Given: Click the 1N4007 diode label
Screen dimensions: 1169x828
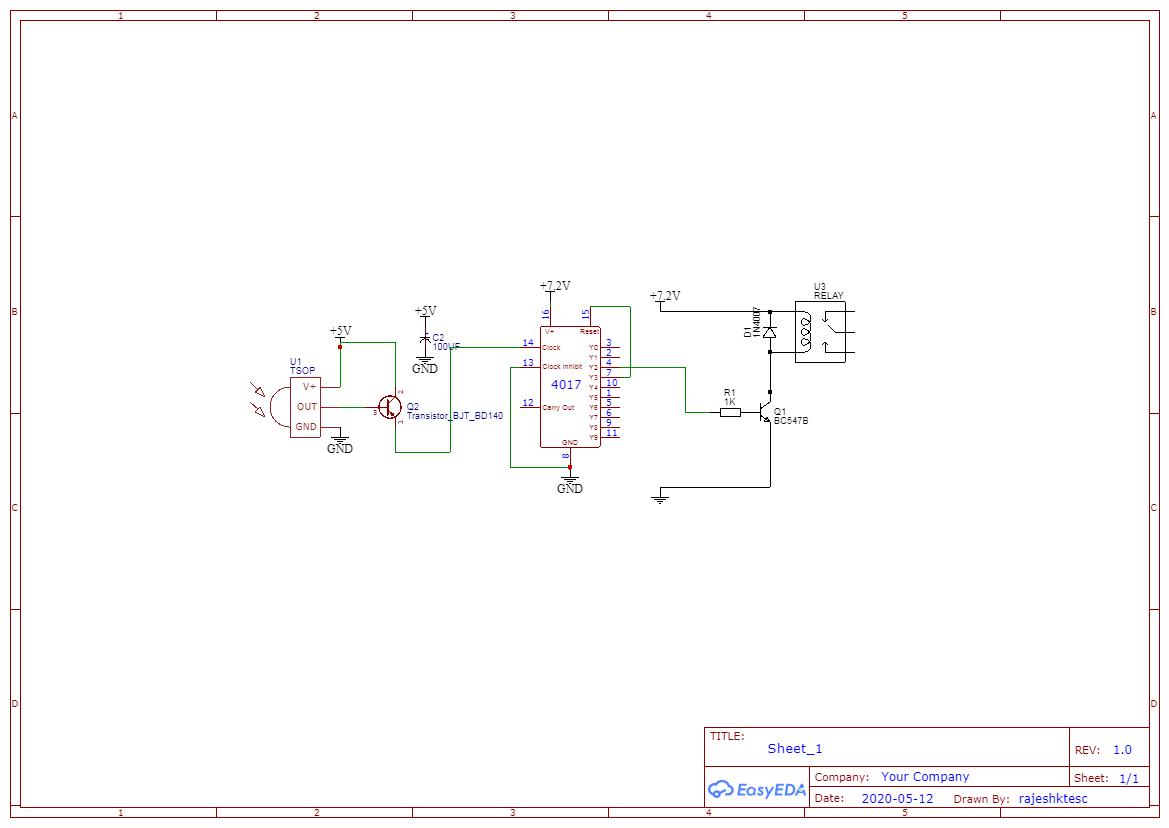Looking at the screenshot, I should click(x=757, y=322).
